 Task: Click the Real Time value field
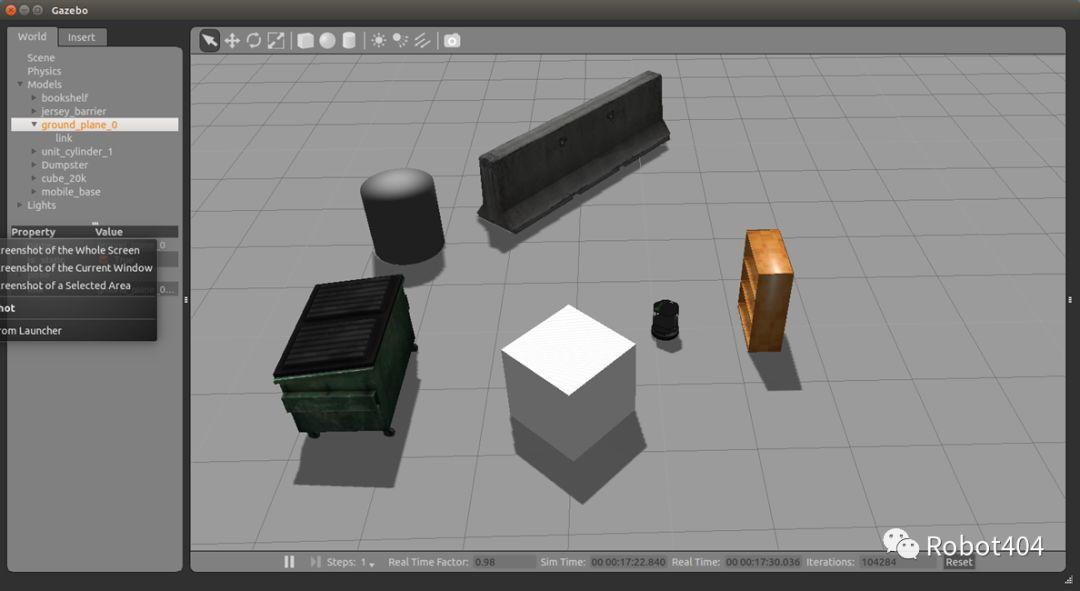point(762,562)
